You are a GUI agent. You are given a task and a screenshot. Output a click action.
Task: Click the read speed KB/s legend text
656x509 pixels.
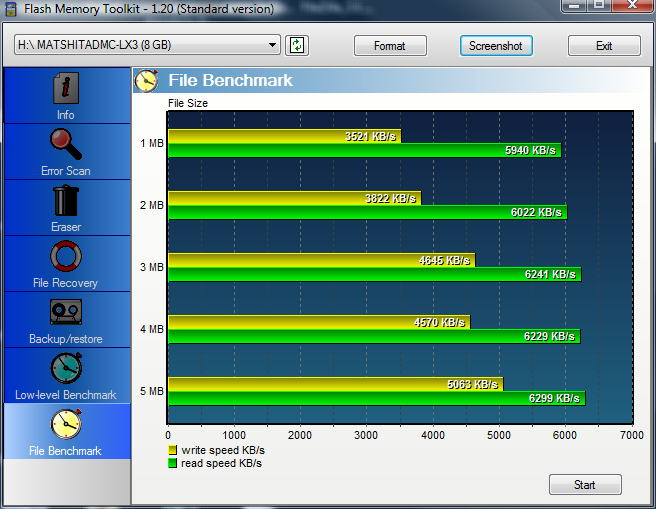click(x=221, y=463)
